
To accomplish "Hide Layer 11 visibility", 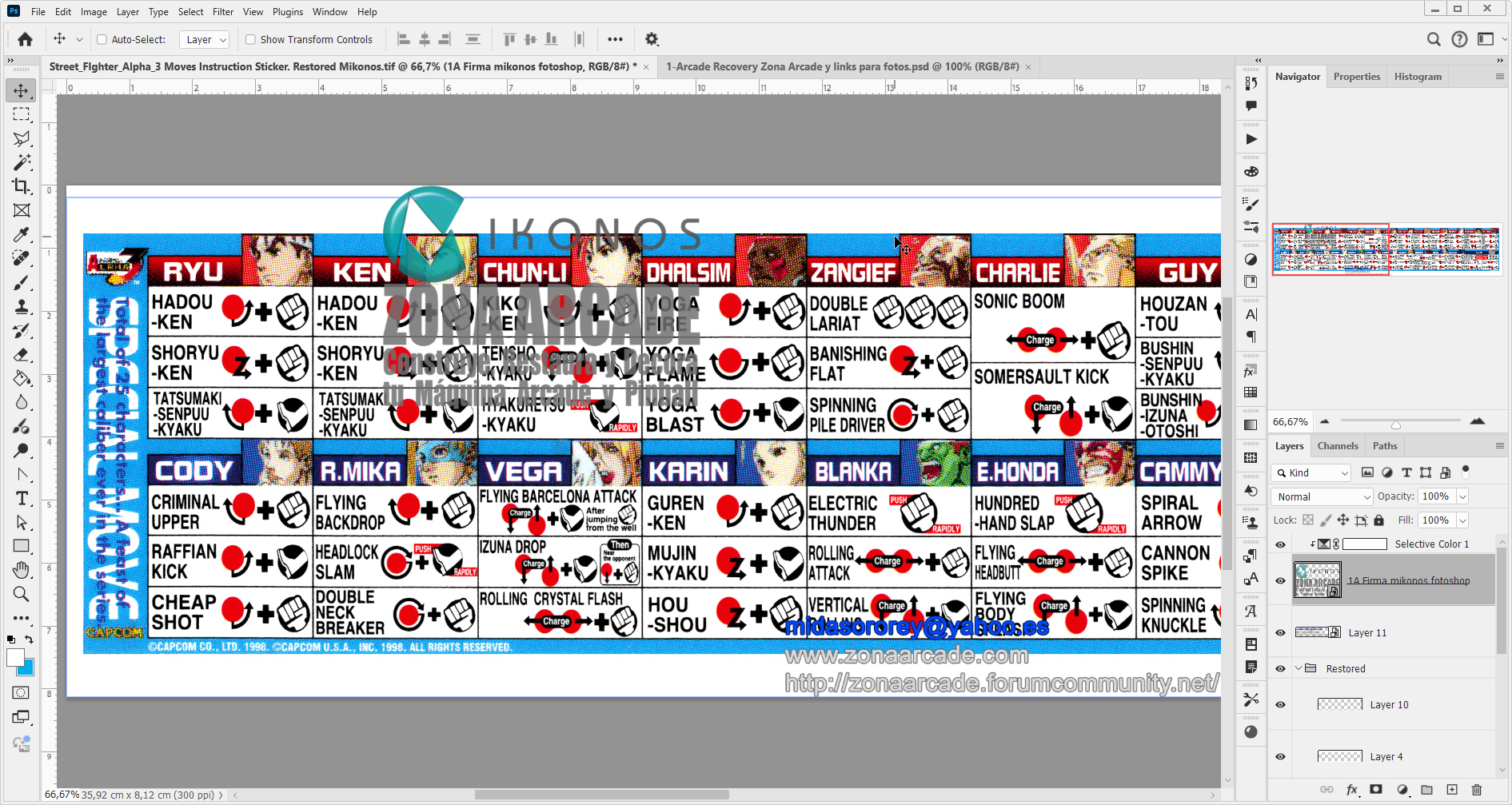I will click(1280, 633).
